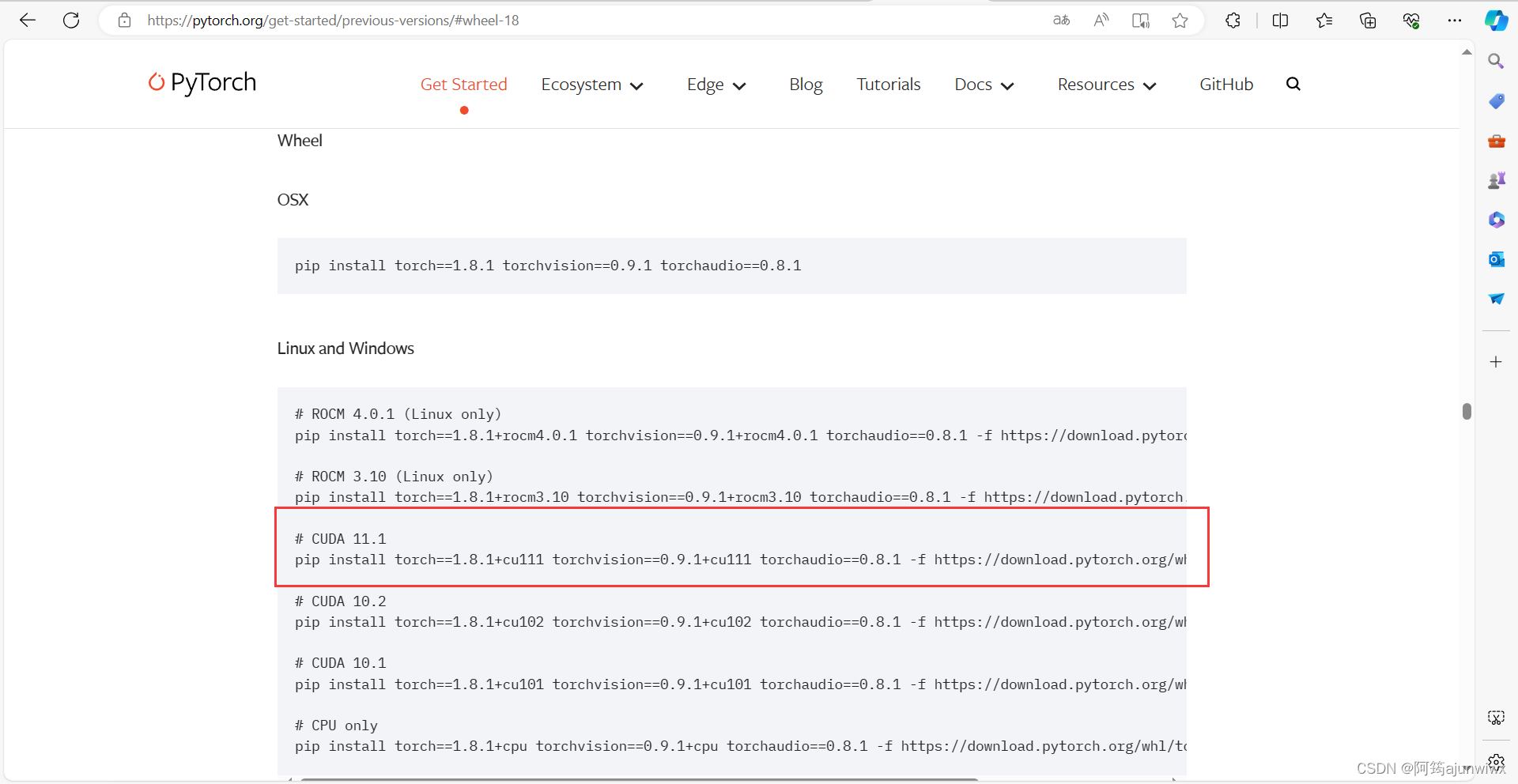Click the cu111 pip install line

tap(740, 560)
